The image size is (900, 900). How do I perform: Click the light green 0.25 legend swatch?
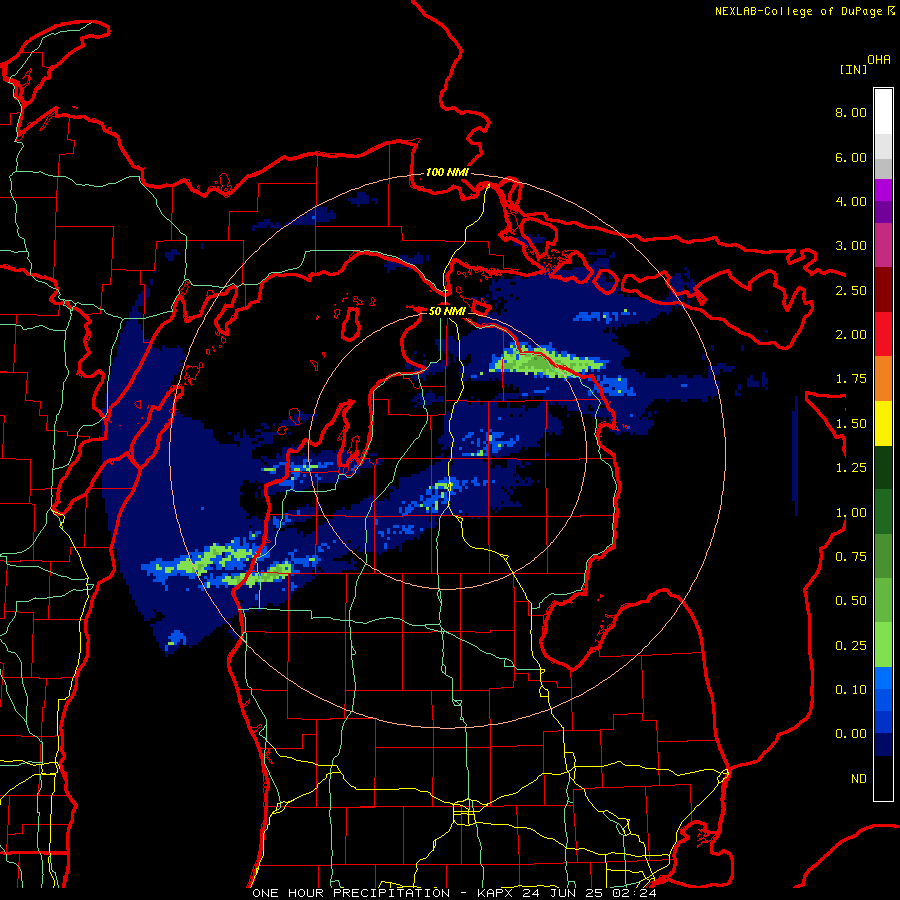883,645
